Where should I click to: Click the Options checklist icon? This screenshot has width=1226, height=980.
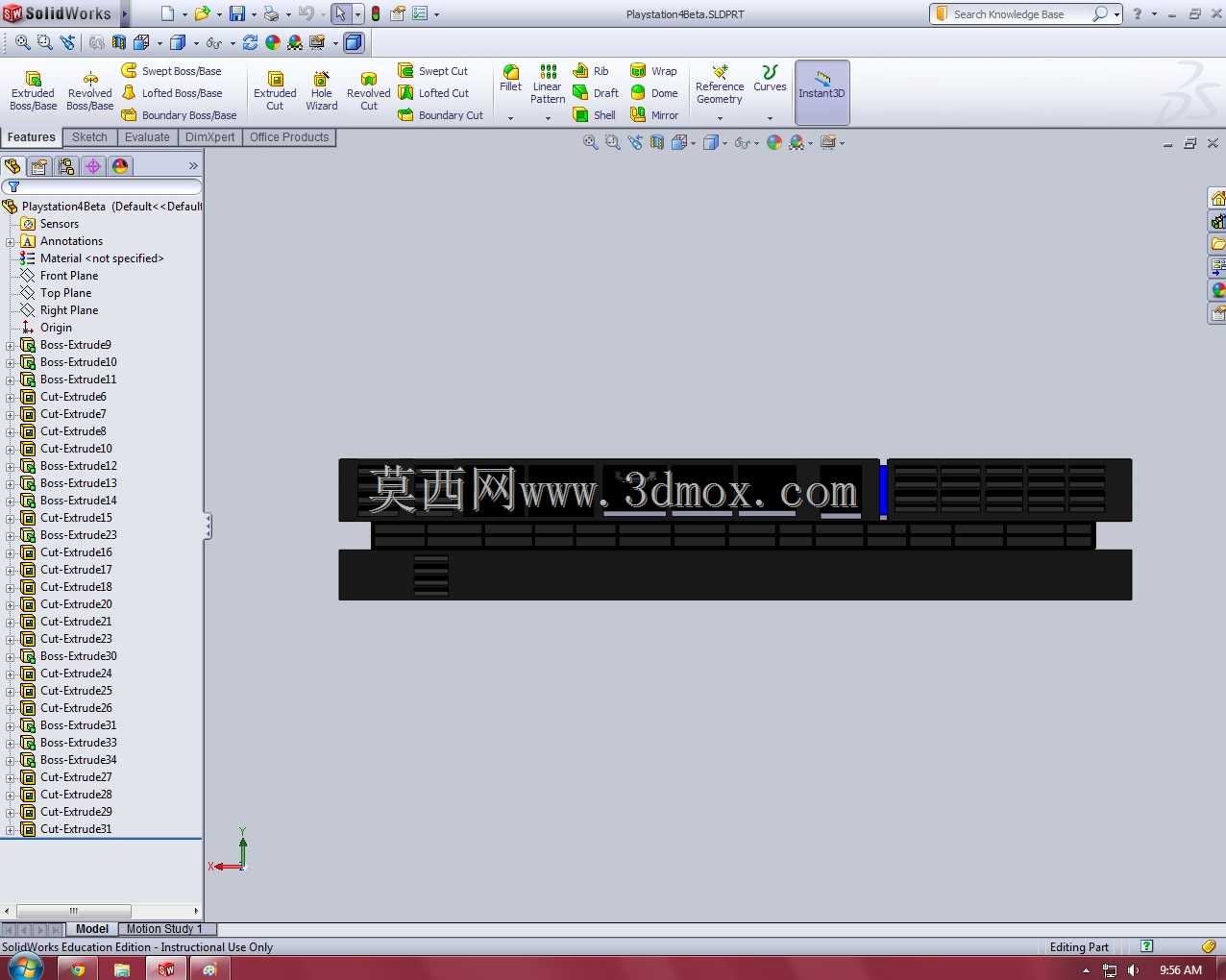420,13
